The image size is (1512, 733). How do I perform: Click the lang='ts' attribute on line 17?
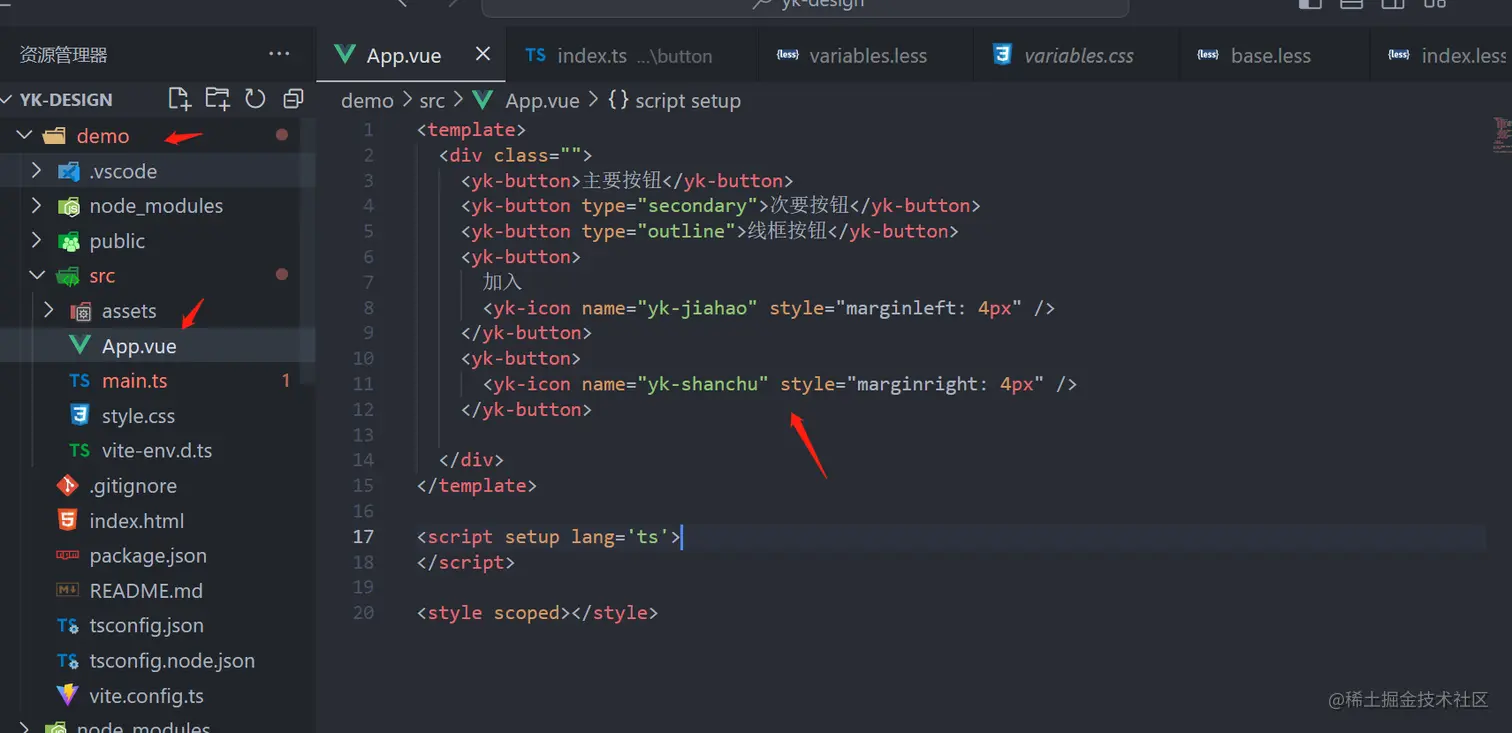(x=620, y=537)
